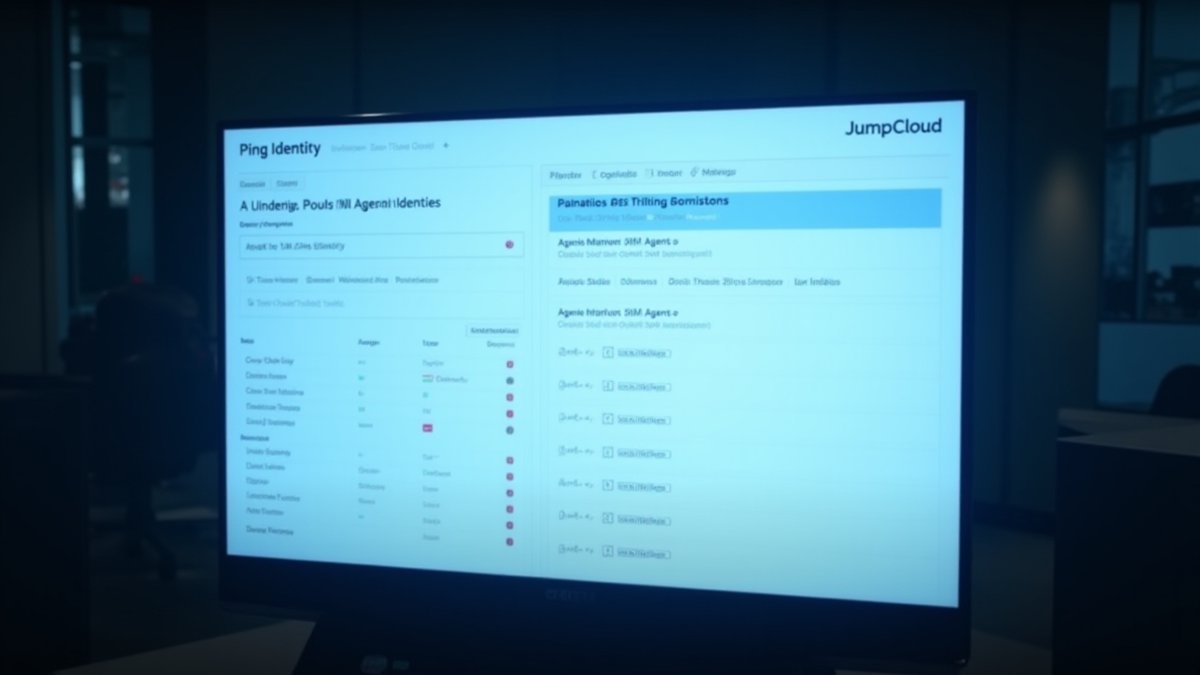Click the plus icon beside Ping Identity tabs
Image resolution: width=1200 pixels, height=675 pixels.
coord(445,145)
